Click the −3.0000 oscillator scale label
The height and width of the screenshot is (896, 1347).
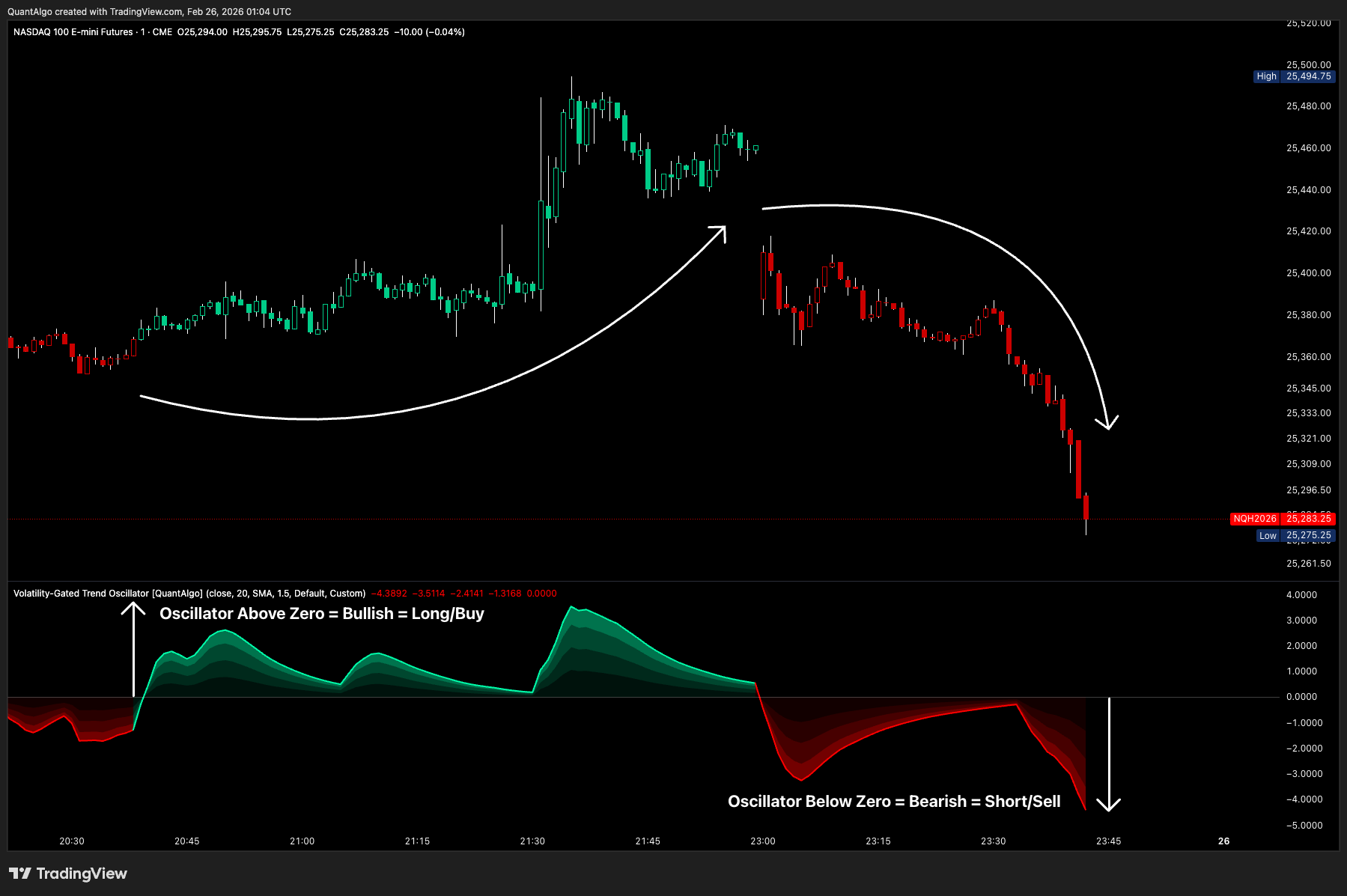click(x=1304, y=774)
